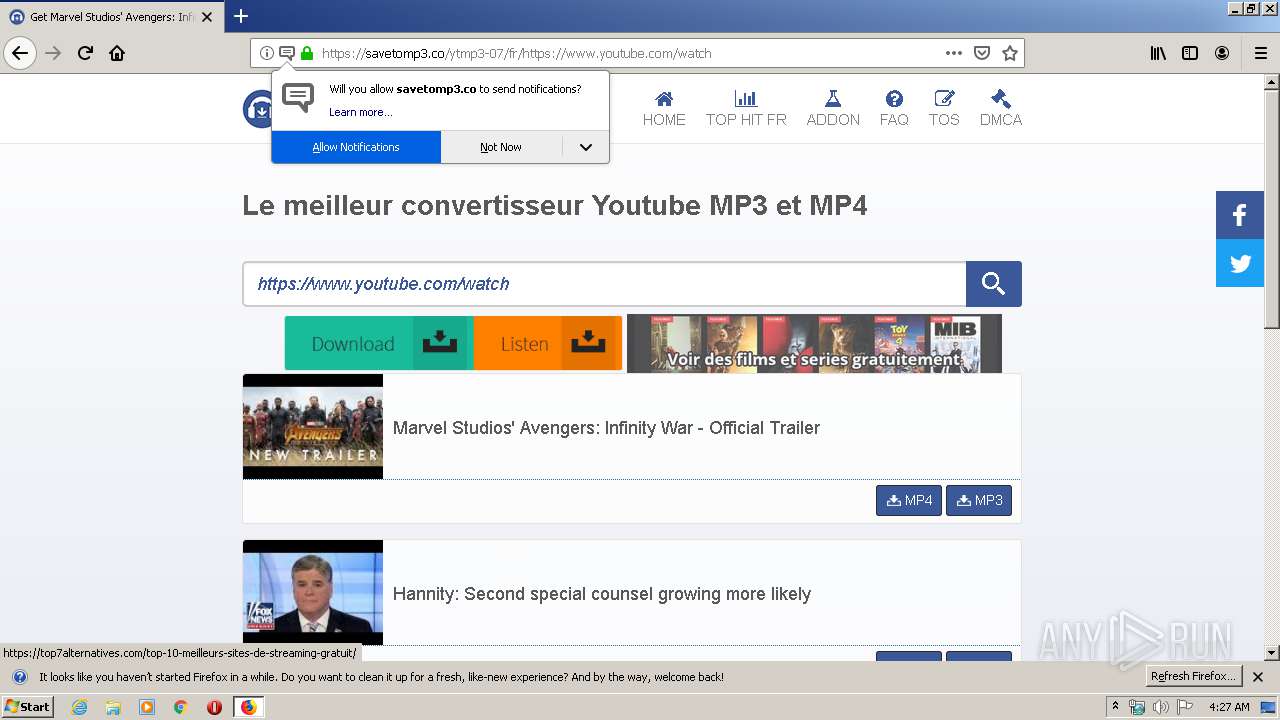
Task: Download Avengers trailer as MP4
Action: click(909, 500)
